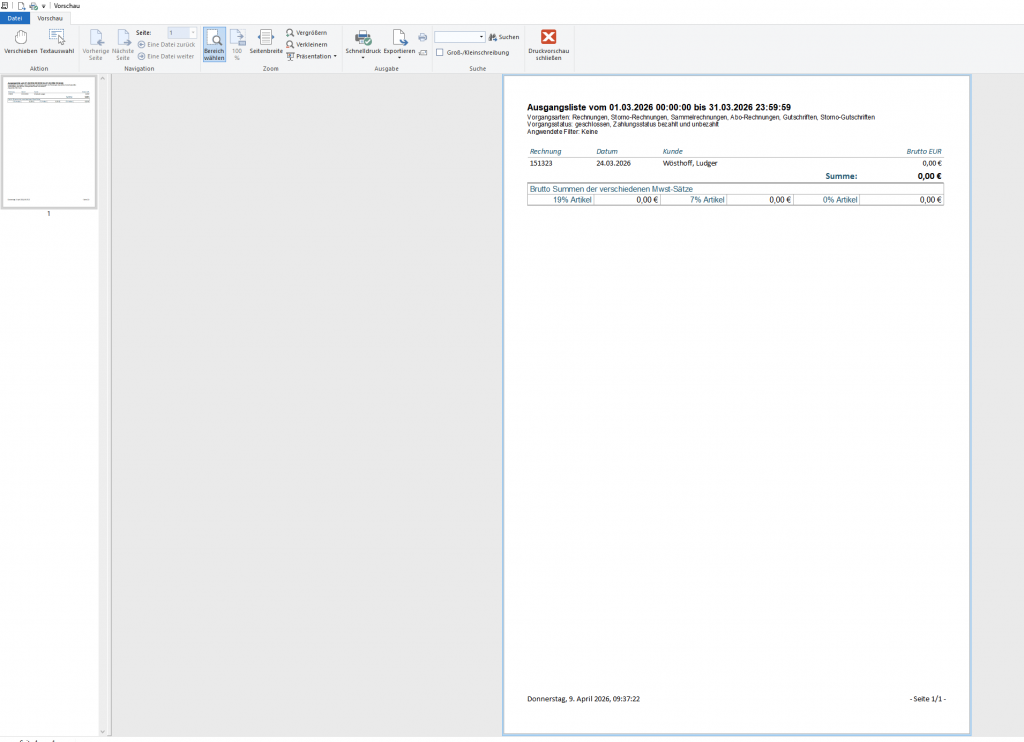Switch to the Vorschau ribbon tab

tap(50, 18)
